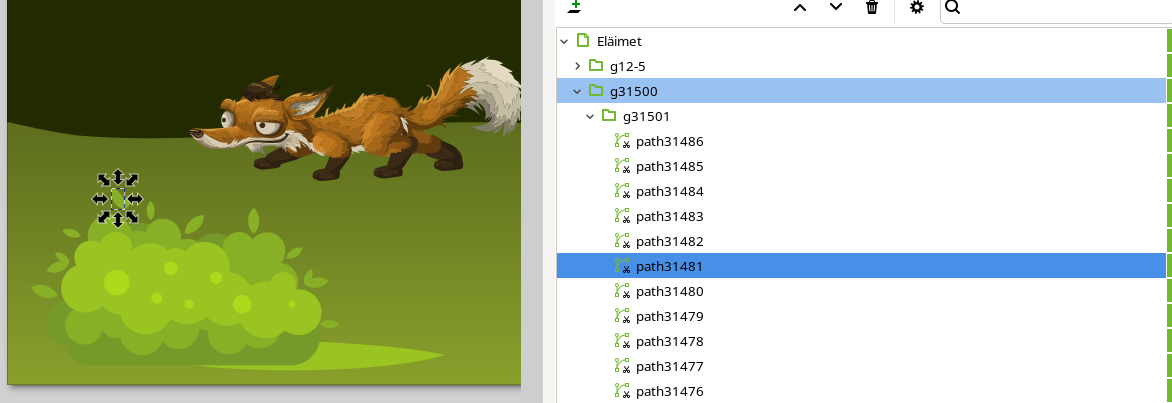Click the folder icon of group g12-5
This screenshot has height=403, width=1172.
(596, 66)
